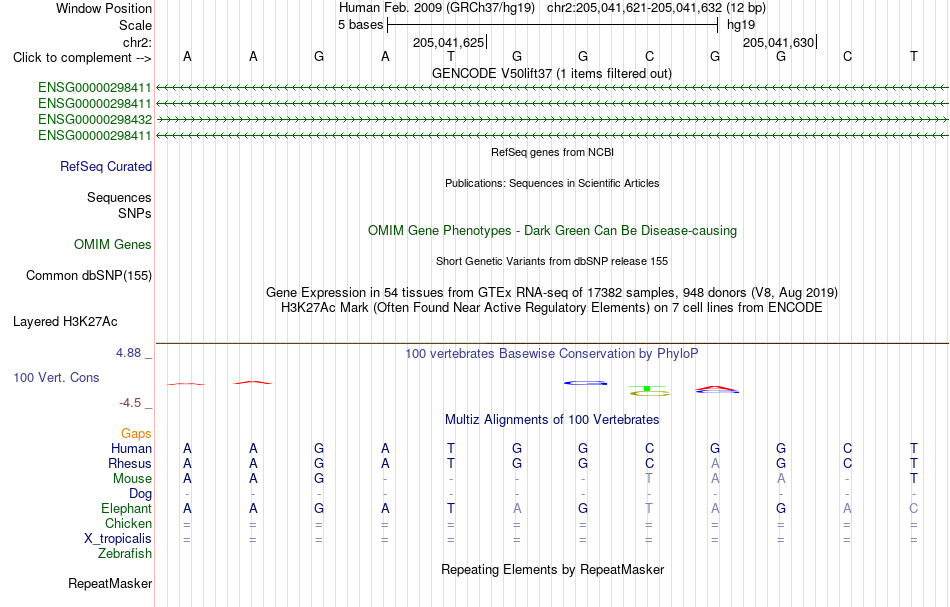
Task: Click the Sequences track label
Action: coord(119,197)
